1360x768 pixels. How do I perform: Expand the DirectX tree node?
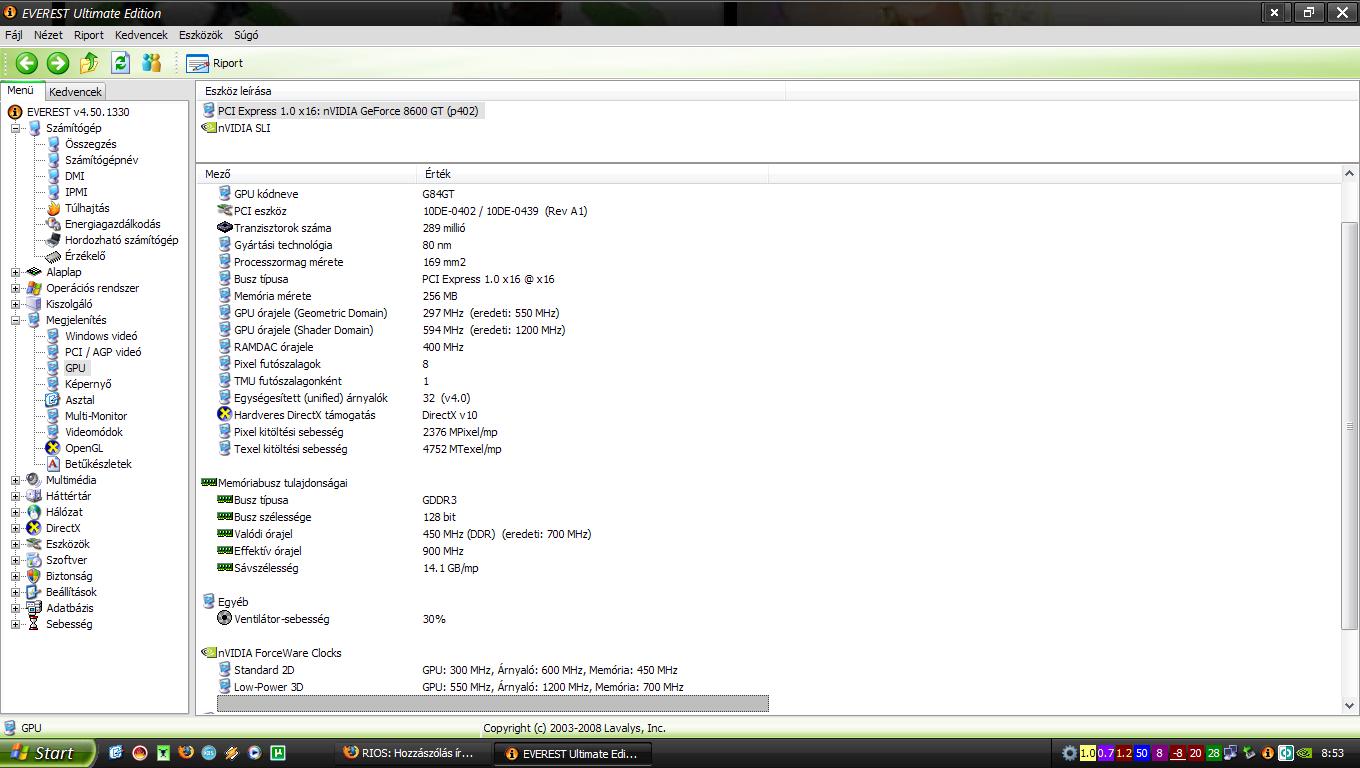15,528
